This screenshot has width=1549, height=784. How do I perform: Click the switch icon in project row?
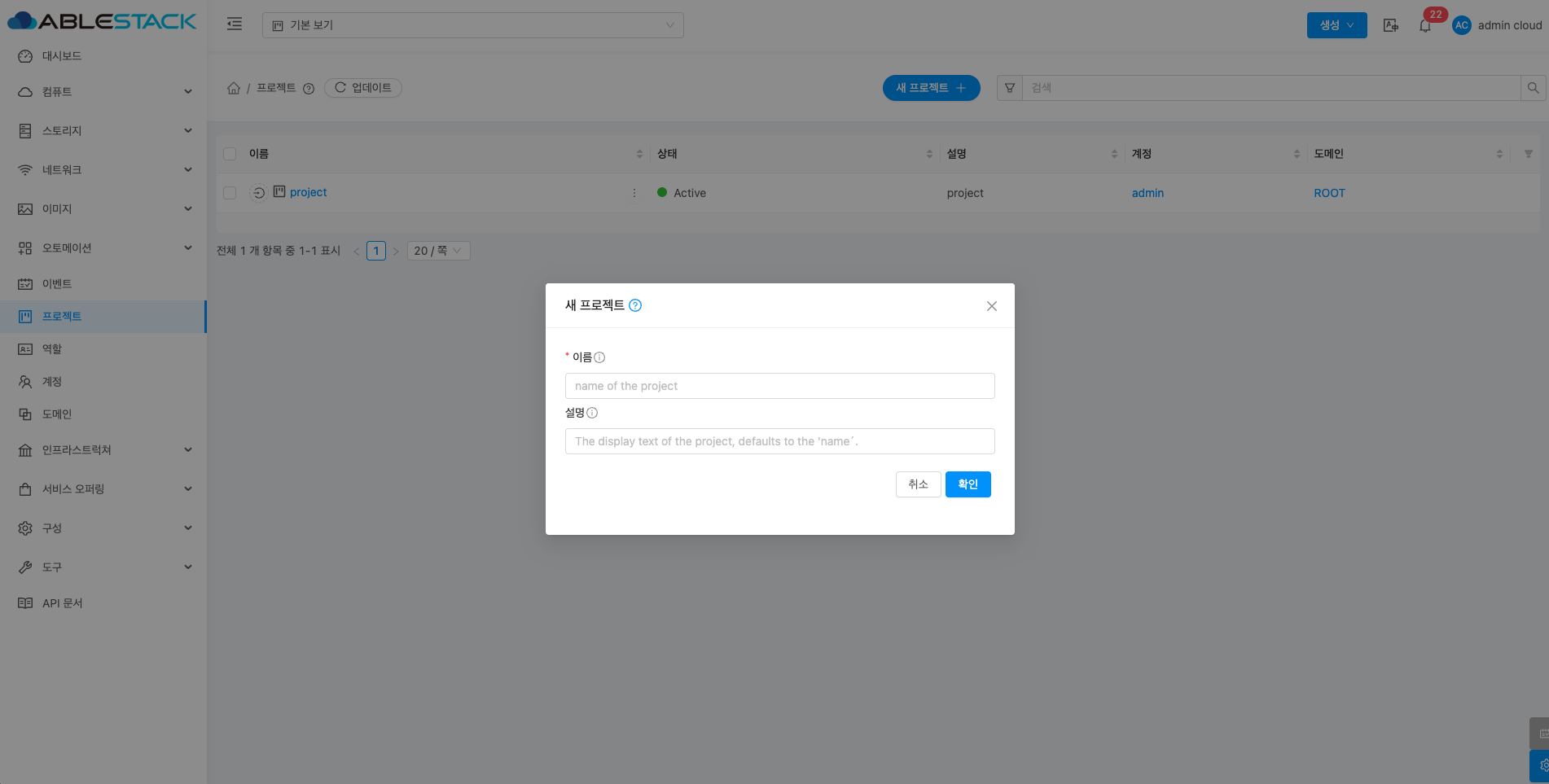pyautogui.click(x=258, y=193)
